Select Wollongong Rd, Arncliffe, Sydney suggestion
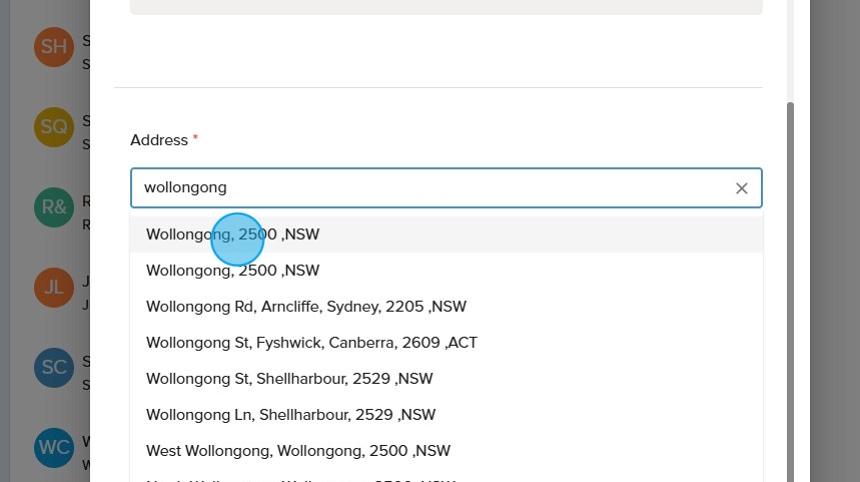860x482 pixels. click(306, 306)
